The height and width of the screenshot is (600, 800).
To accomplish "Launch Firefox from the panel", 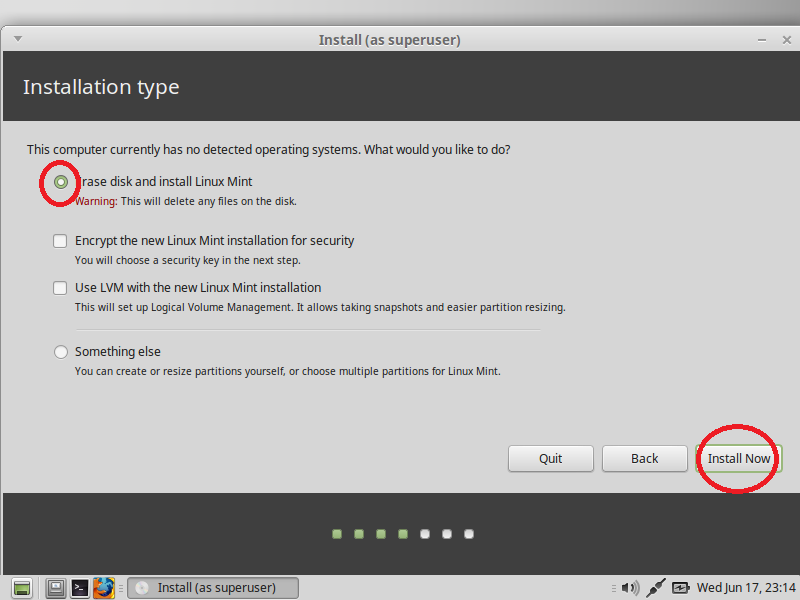I will (104, 588).
